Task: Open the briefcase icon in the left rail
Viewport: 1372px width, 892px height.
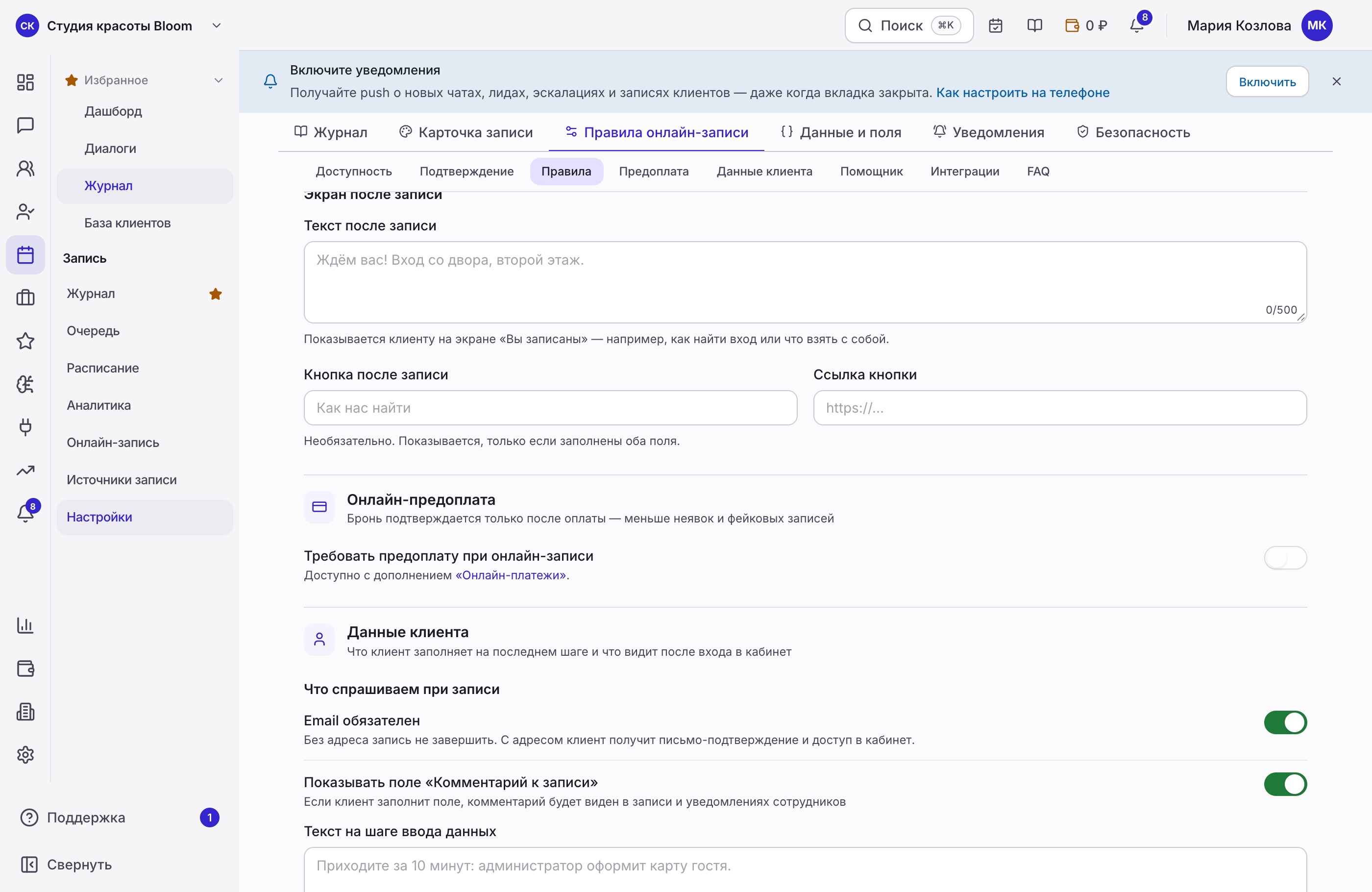Action: [25, 297]
